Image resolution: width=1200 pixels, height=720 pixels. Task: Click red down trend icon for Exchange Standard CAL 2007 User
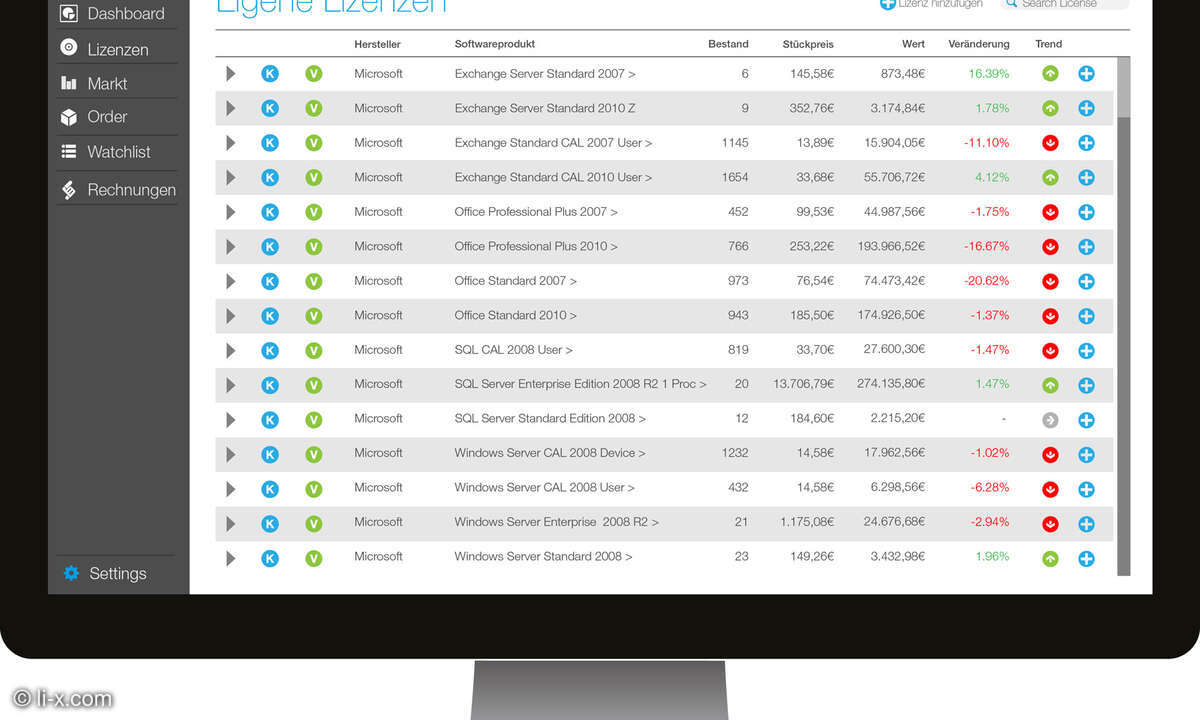point(1050,143)
